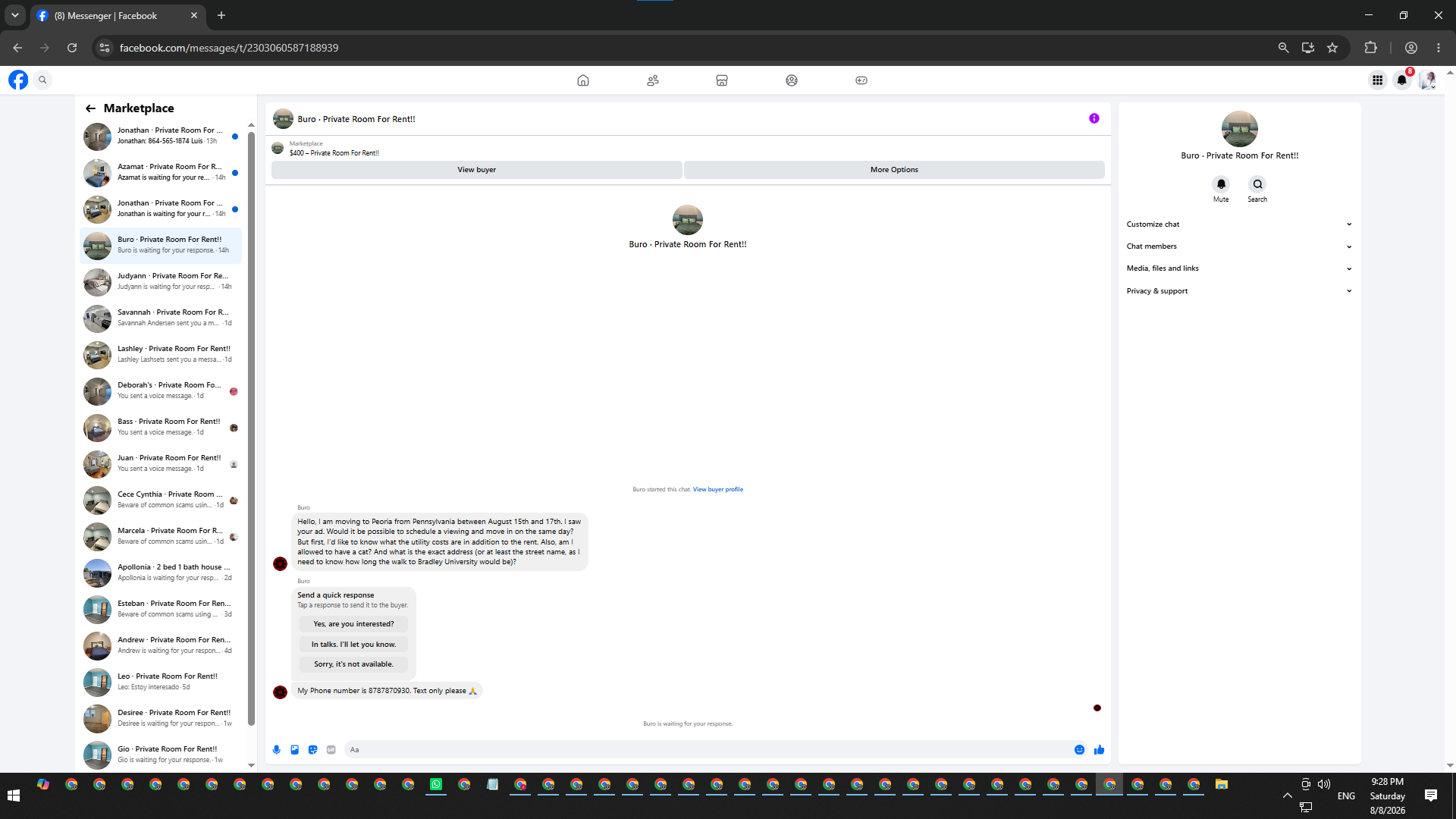This screenshot has height=819, width=1456.
Task: Click the GIF picker icon in composer
Action: point(331,750)
